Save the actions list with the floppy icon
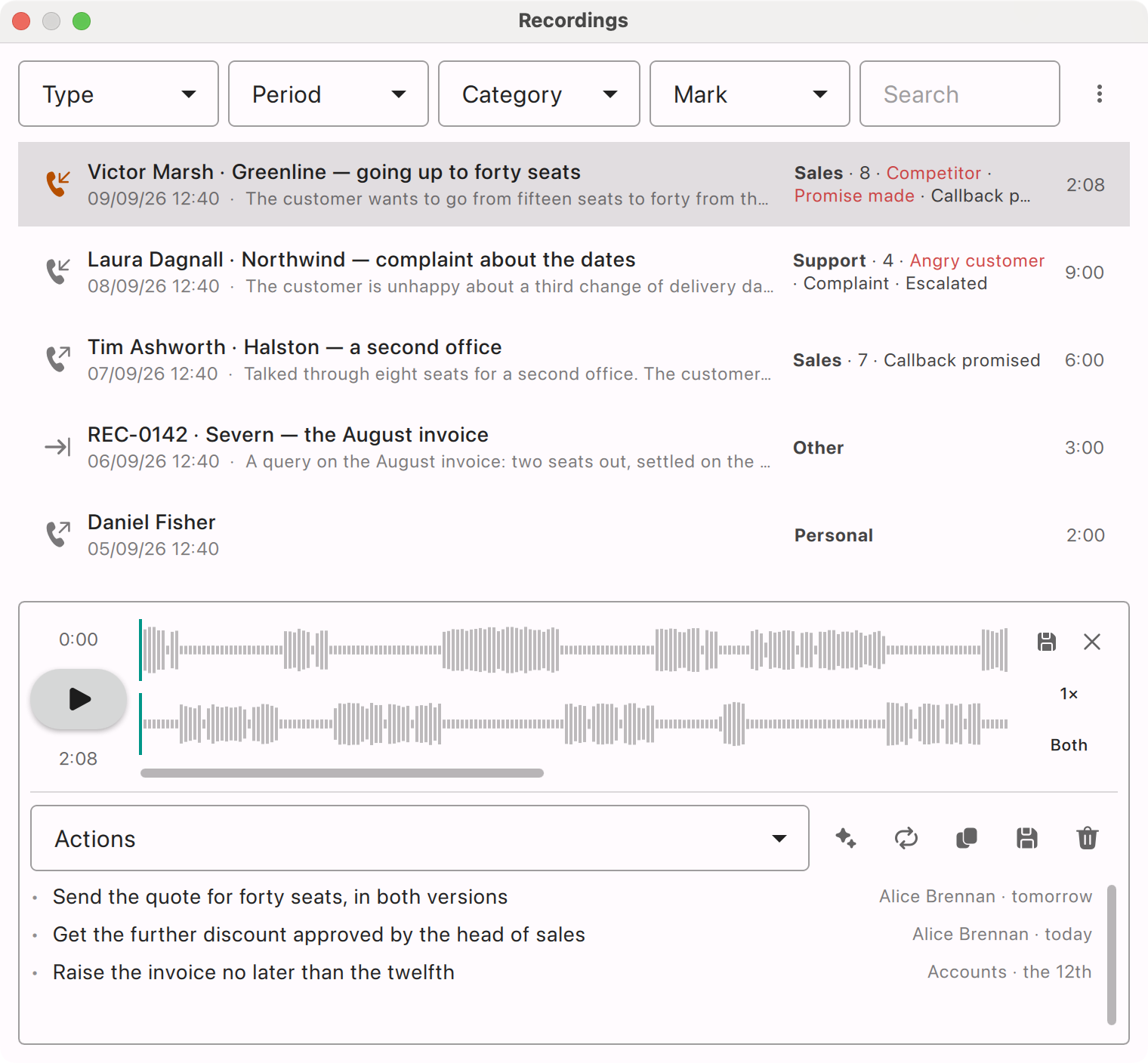The image size is (1148, 1063). [x=1027, y=838]
